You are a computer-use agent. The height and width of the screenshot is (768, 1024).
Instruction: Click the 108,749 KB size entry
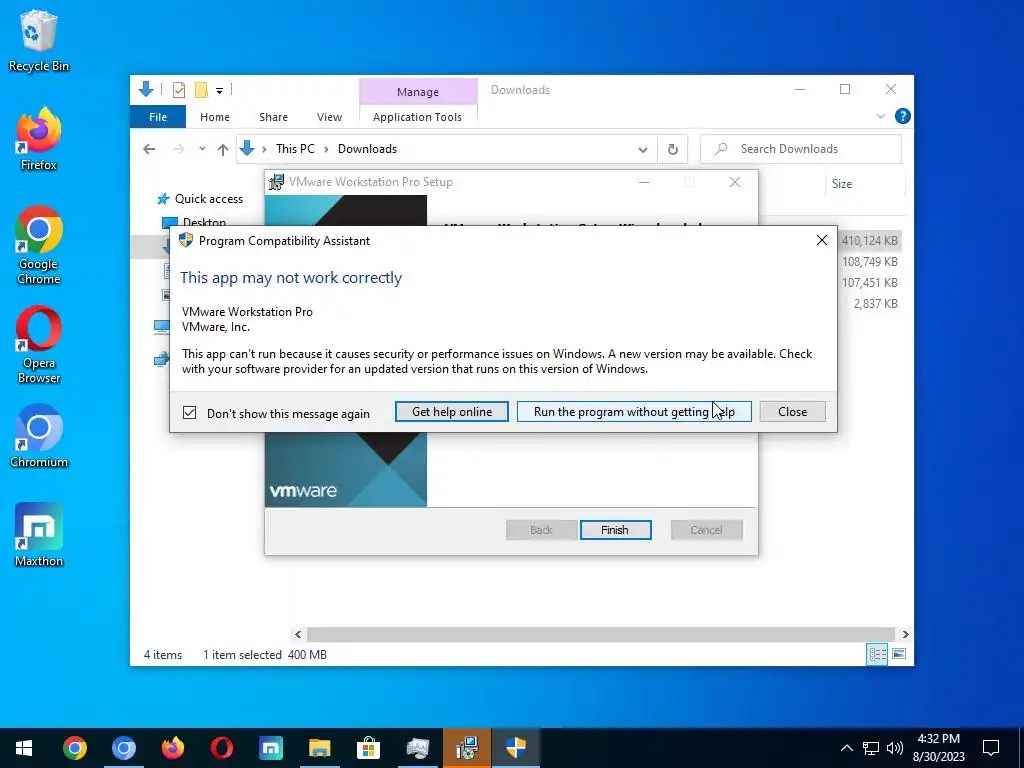tap(869, 261)
